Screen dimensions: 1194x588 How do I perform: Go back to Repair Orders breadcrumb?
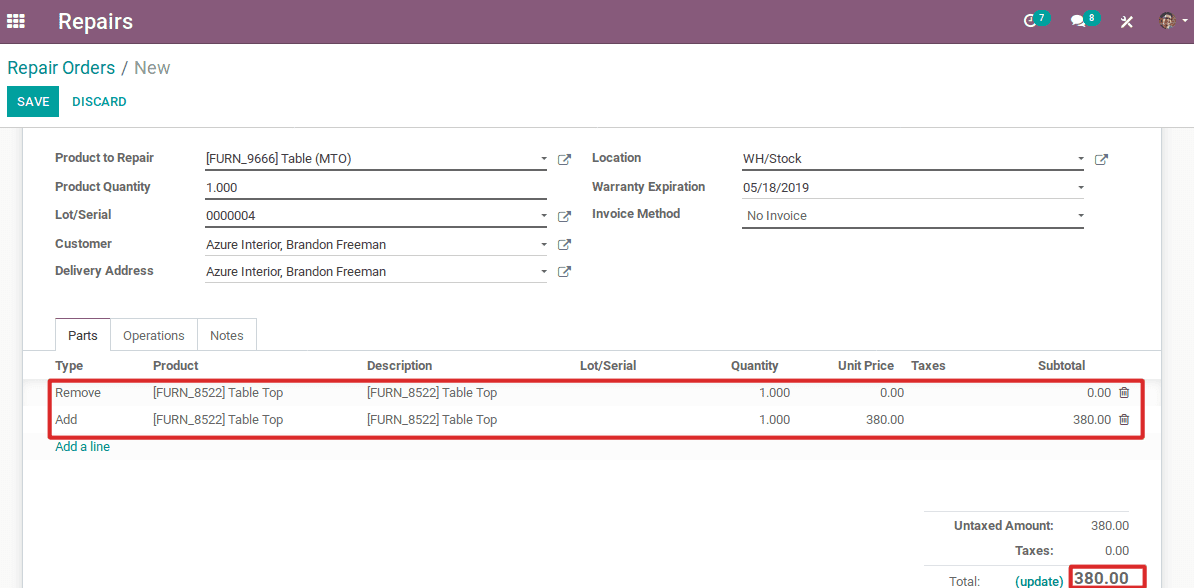[61, 68]
